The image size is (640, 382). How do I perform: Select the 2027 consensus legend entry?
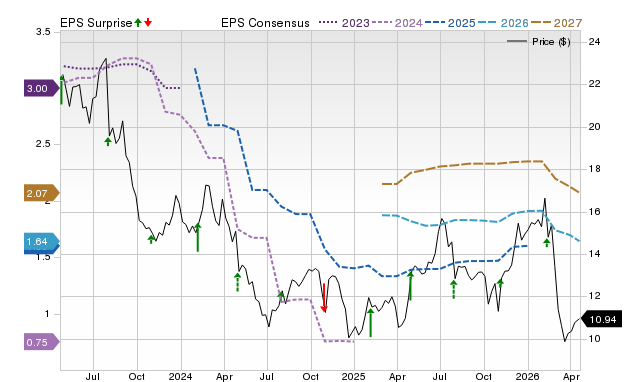[556, 23]
